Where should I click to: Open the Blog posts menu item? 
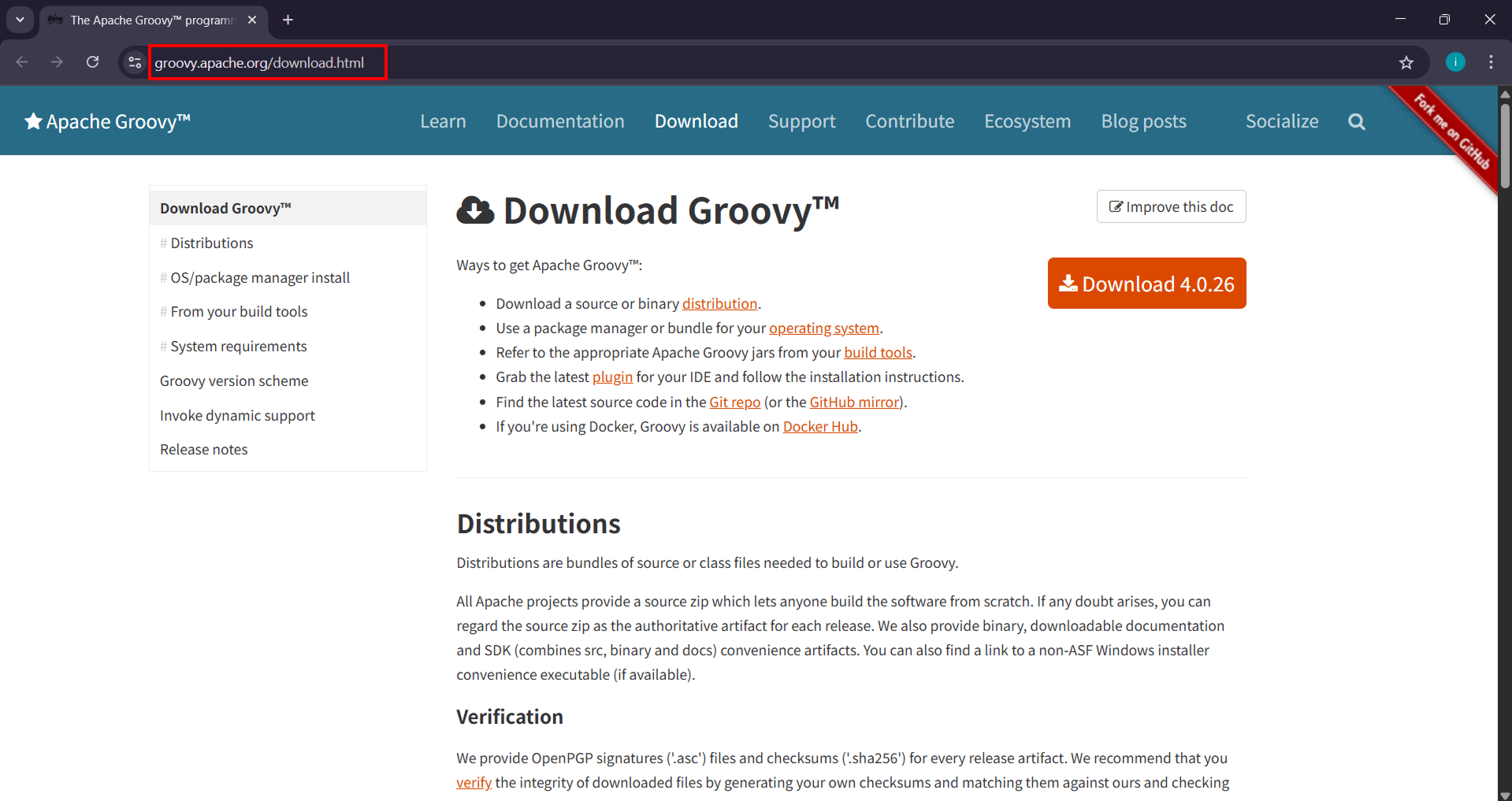(x=1144, y=121)
